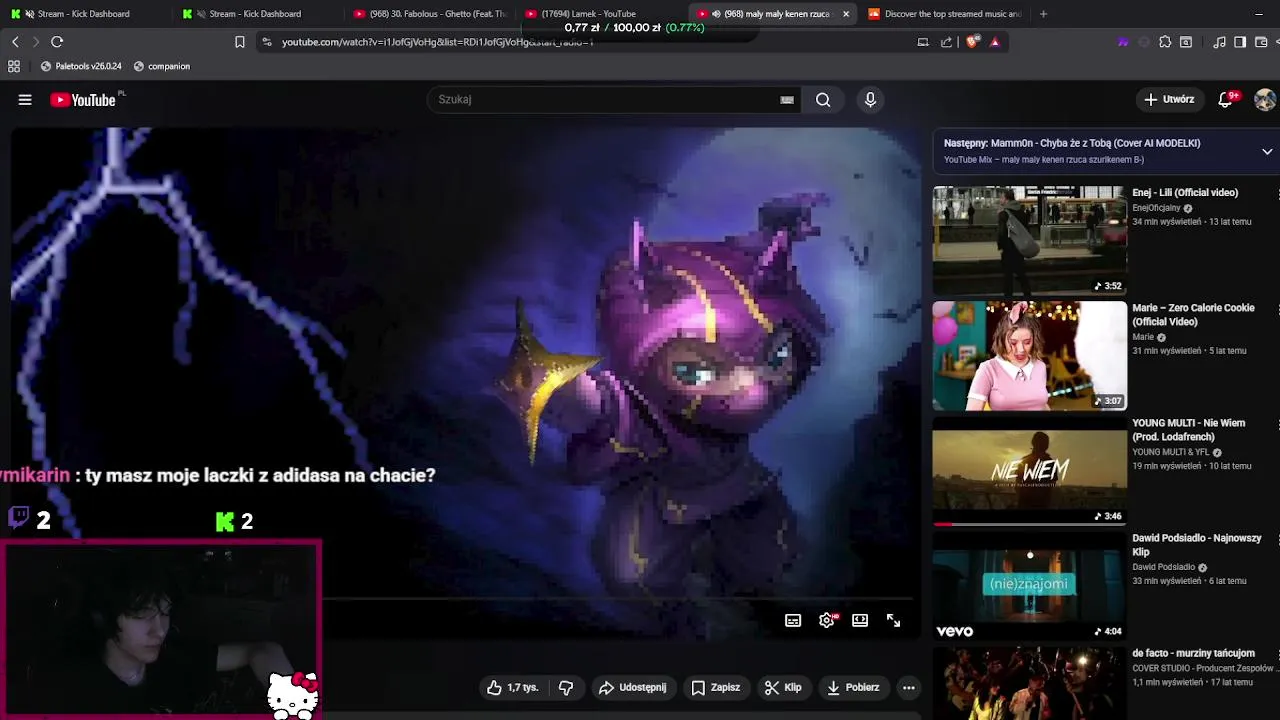Open browser extensions puzzle icon
Viewport: 1280px width, 720px height.
(x=1165, y=42)
